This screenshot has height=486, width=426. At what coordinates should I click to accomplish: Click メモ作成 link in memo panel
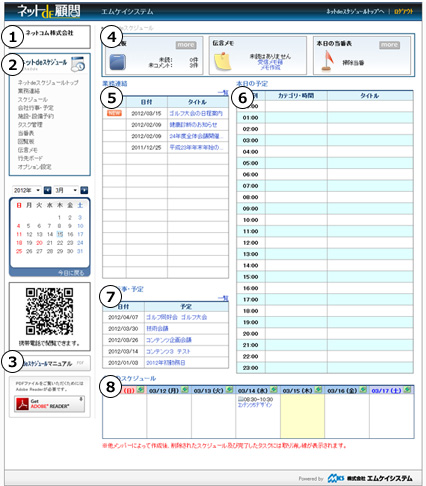(270, 67)
